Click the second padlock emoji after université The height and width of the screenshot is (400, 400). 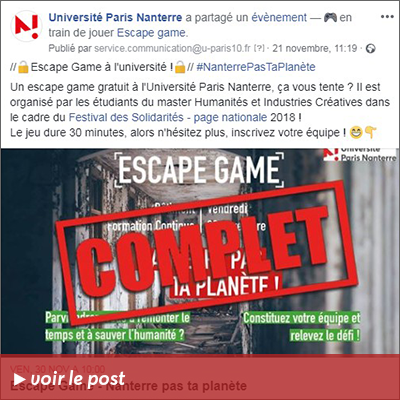point(180,67)
